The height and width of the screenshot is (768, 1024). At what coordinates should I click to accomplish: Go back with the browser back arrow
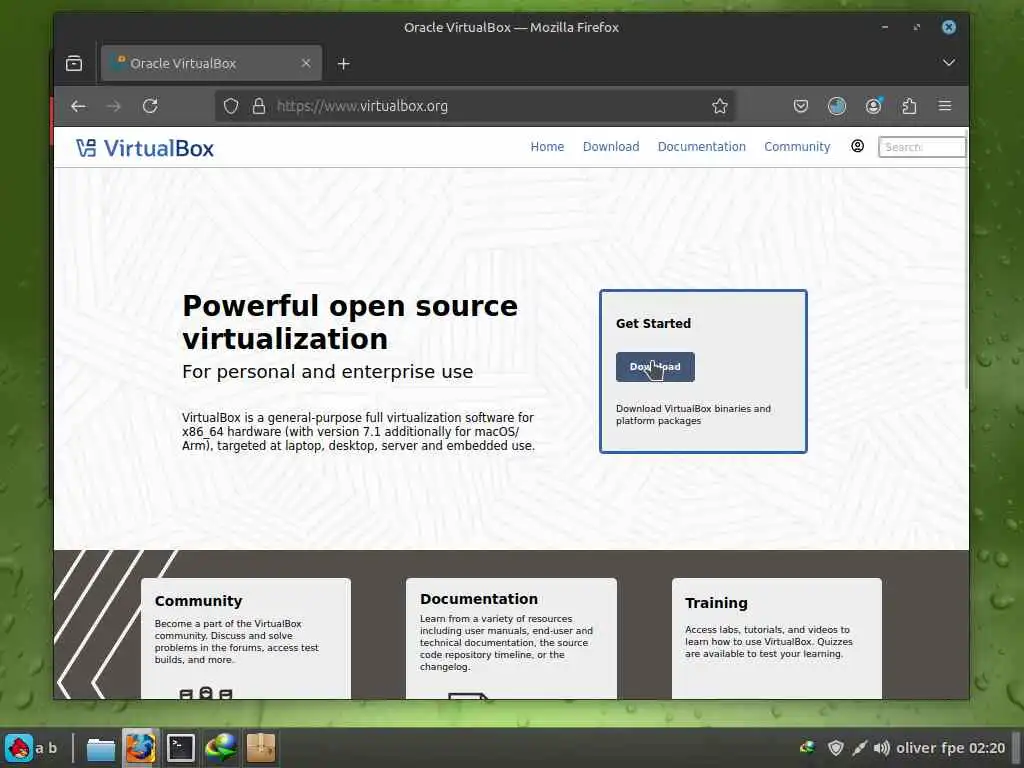coord(78,106)
